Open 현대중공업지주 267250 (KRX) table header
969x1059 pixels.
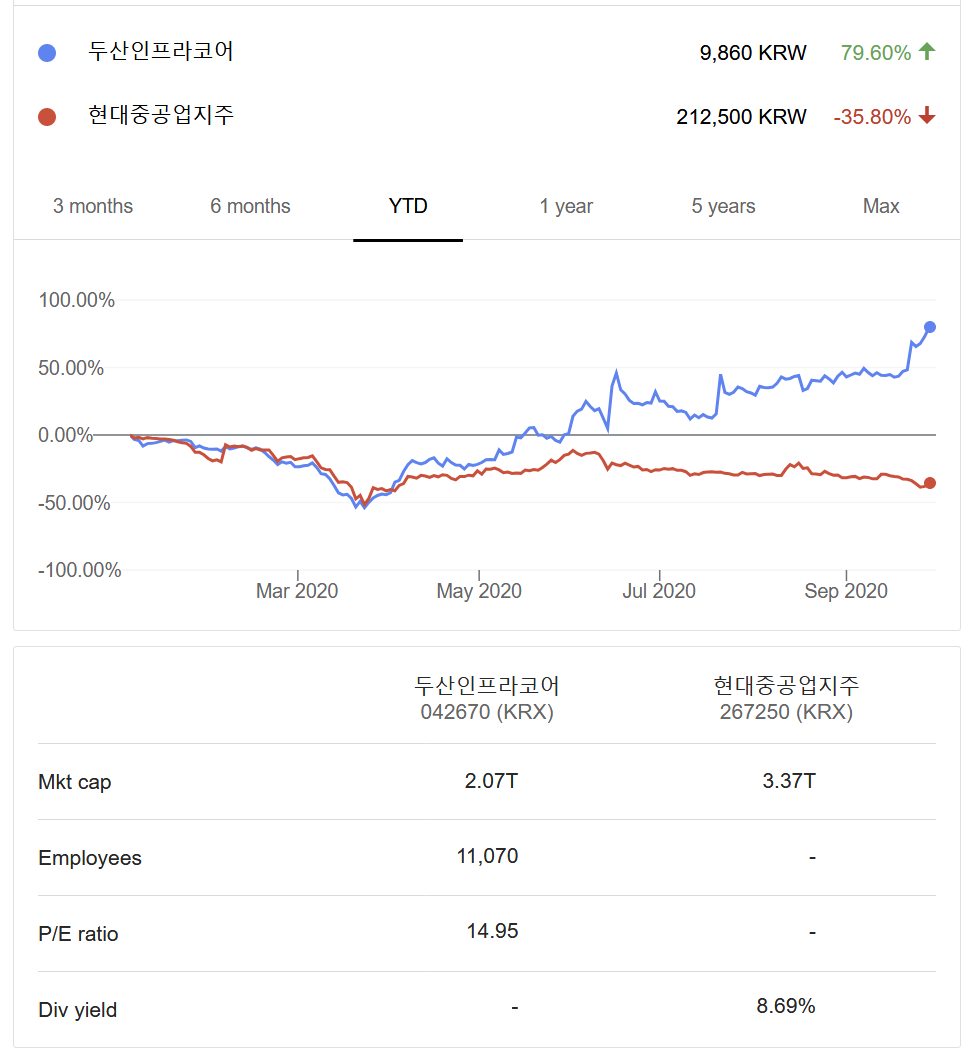[x=786, y=698]
